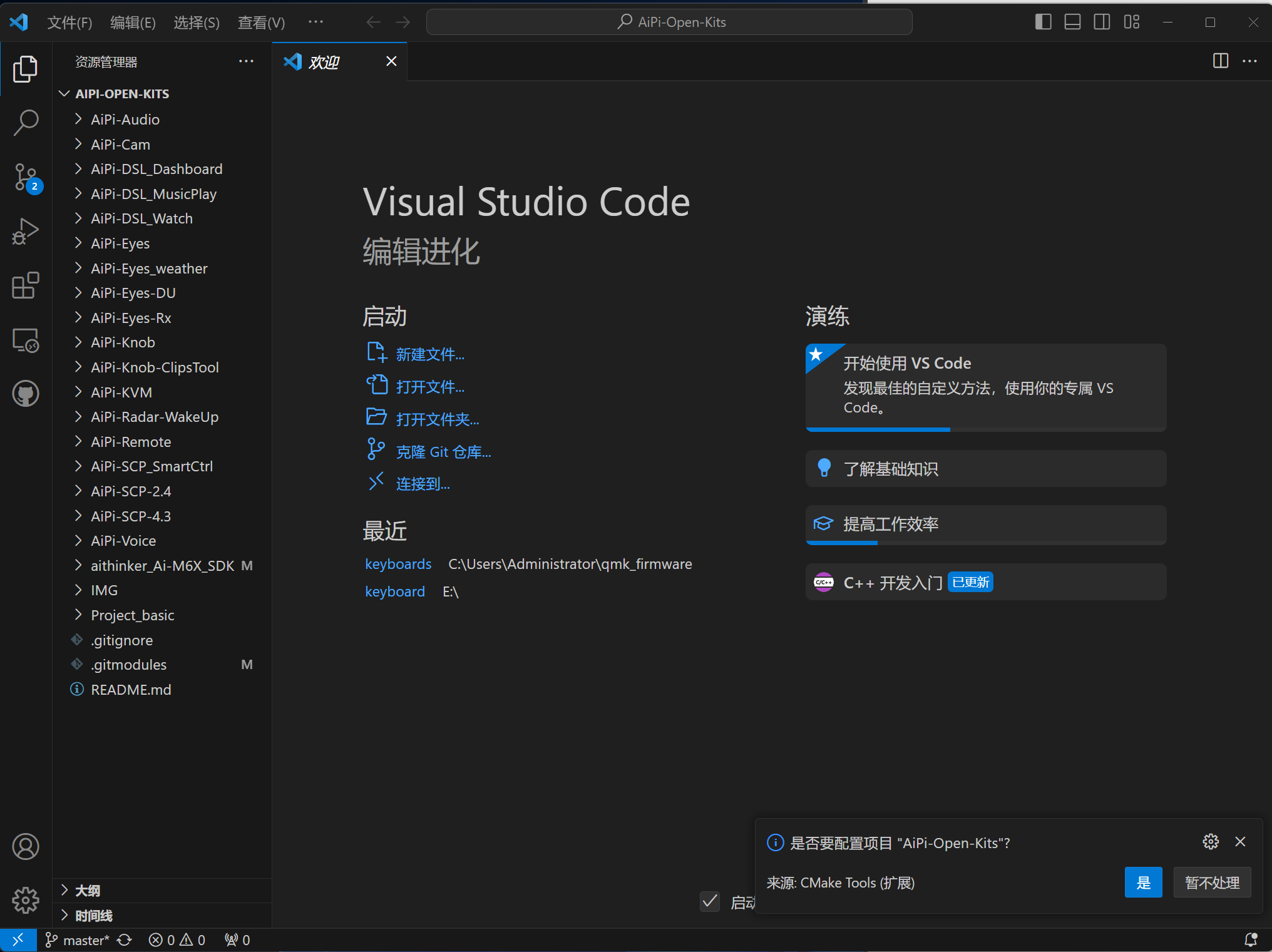Show more menu bar items ellipsis
This screenshot has height=952, width=1272.
[x=315, y=22]
